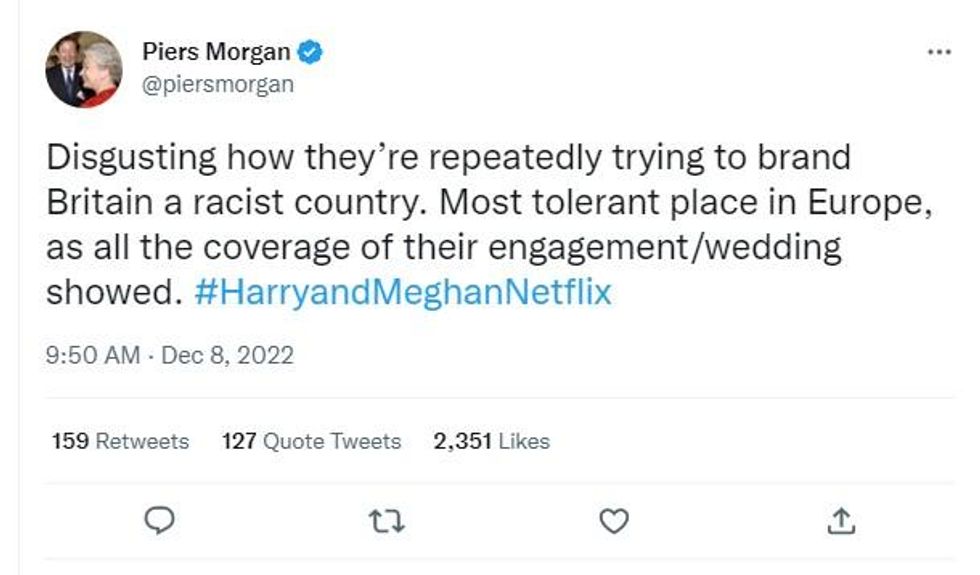
Task: Open the three-dot more options menu
Action: (x=939, y=51)
